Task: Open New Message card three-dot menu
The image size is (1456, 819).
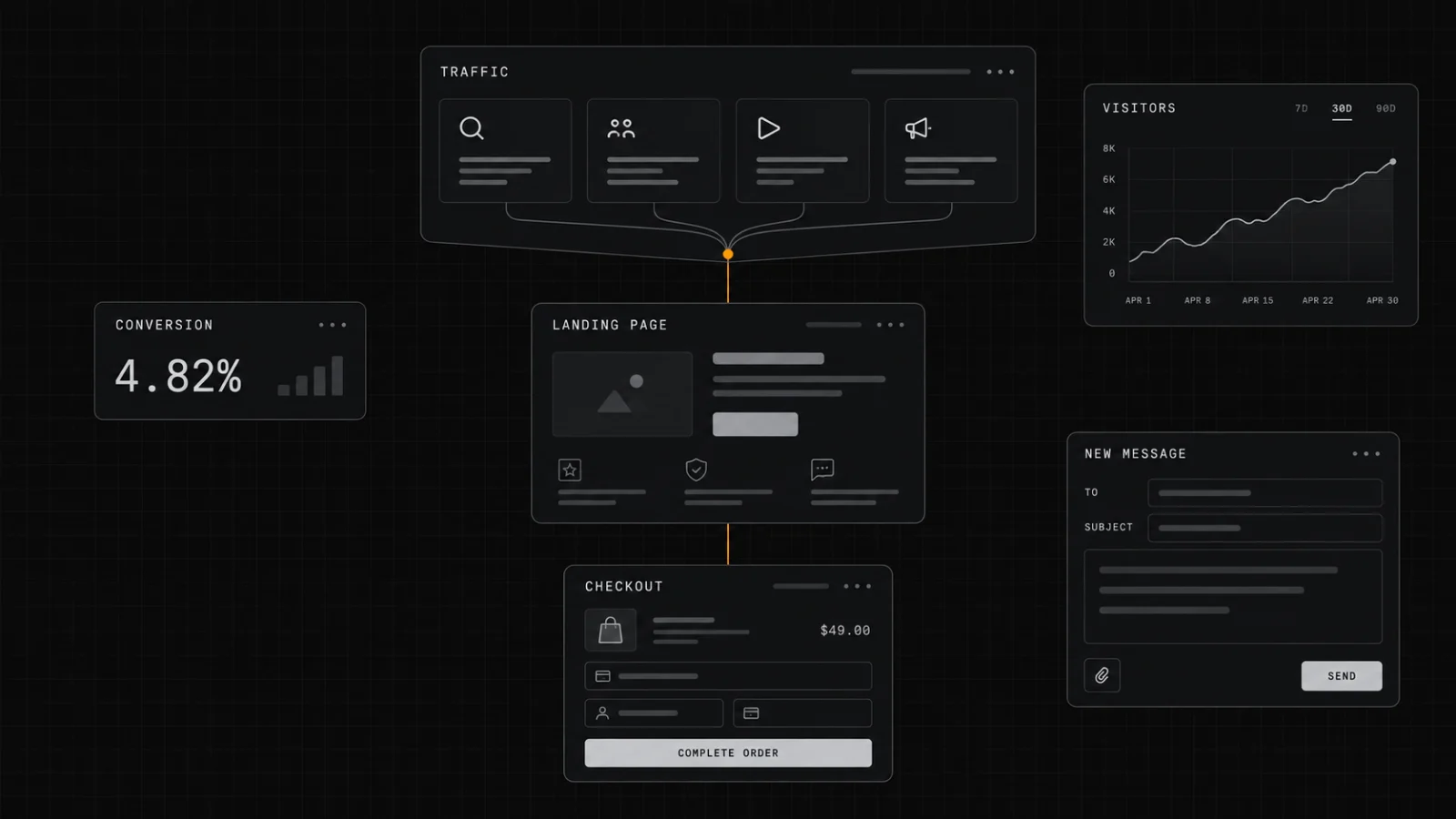Action: click(1366, 453)
